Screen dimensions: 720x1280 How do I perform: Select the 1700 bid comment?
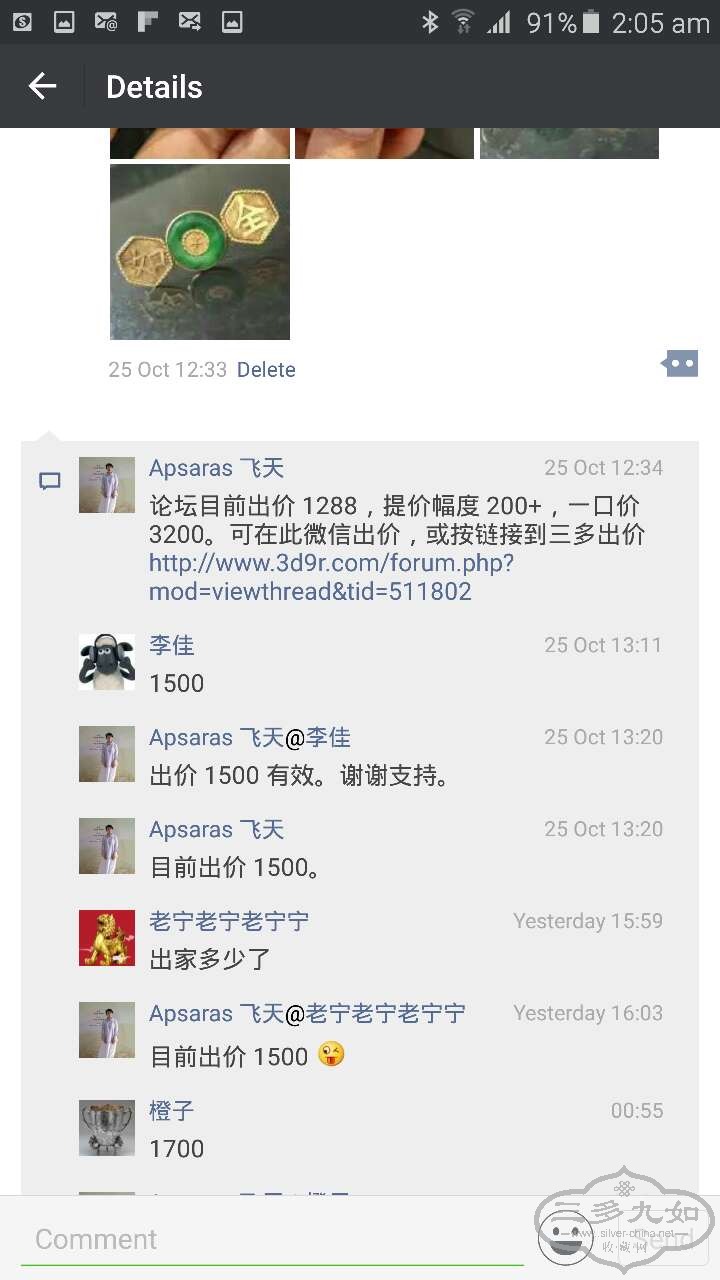point(177,1149)
